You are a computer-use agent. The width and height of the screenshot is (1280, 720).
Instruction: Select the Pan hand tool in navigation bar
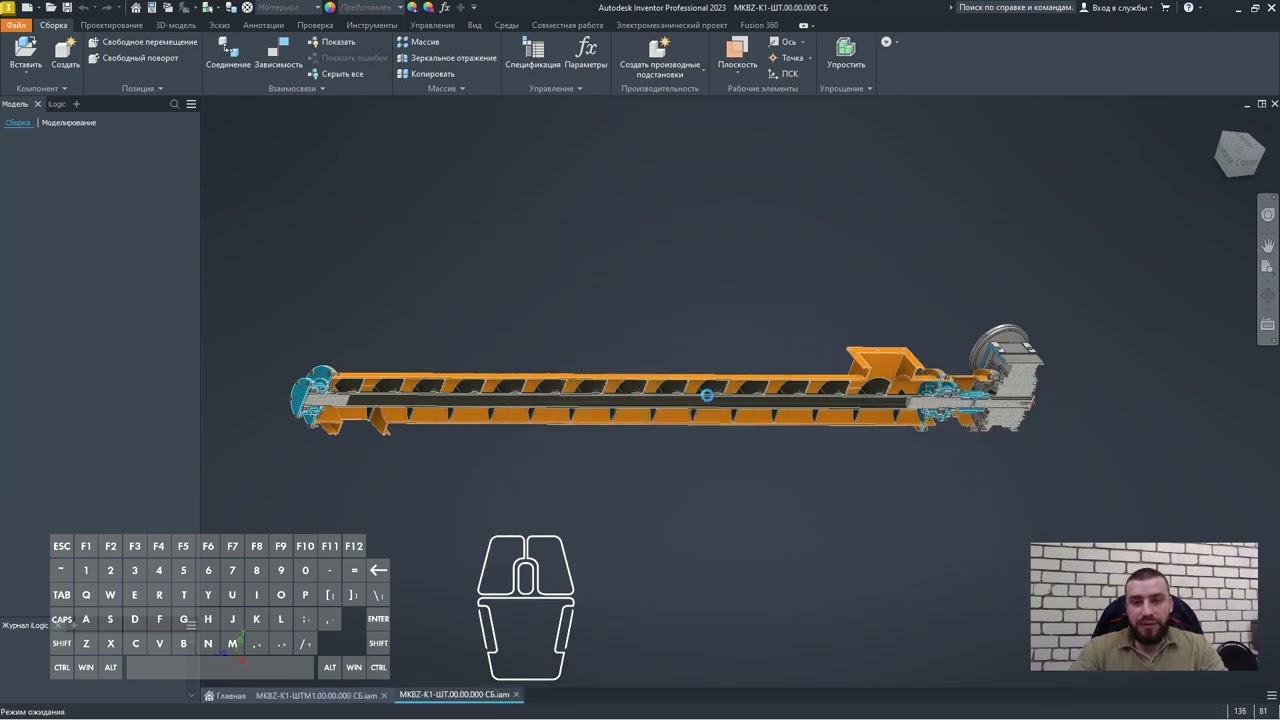(x=1268, y=245)
